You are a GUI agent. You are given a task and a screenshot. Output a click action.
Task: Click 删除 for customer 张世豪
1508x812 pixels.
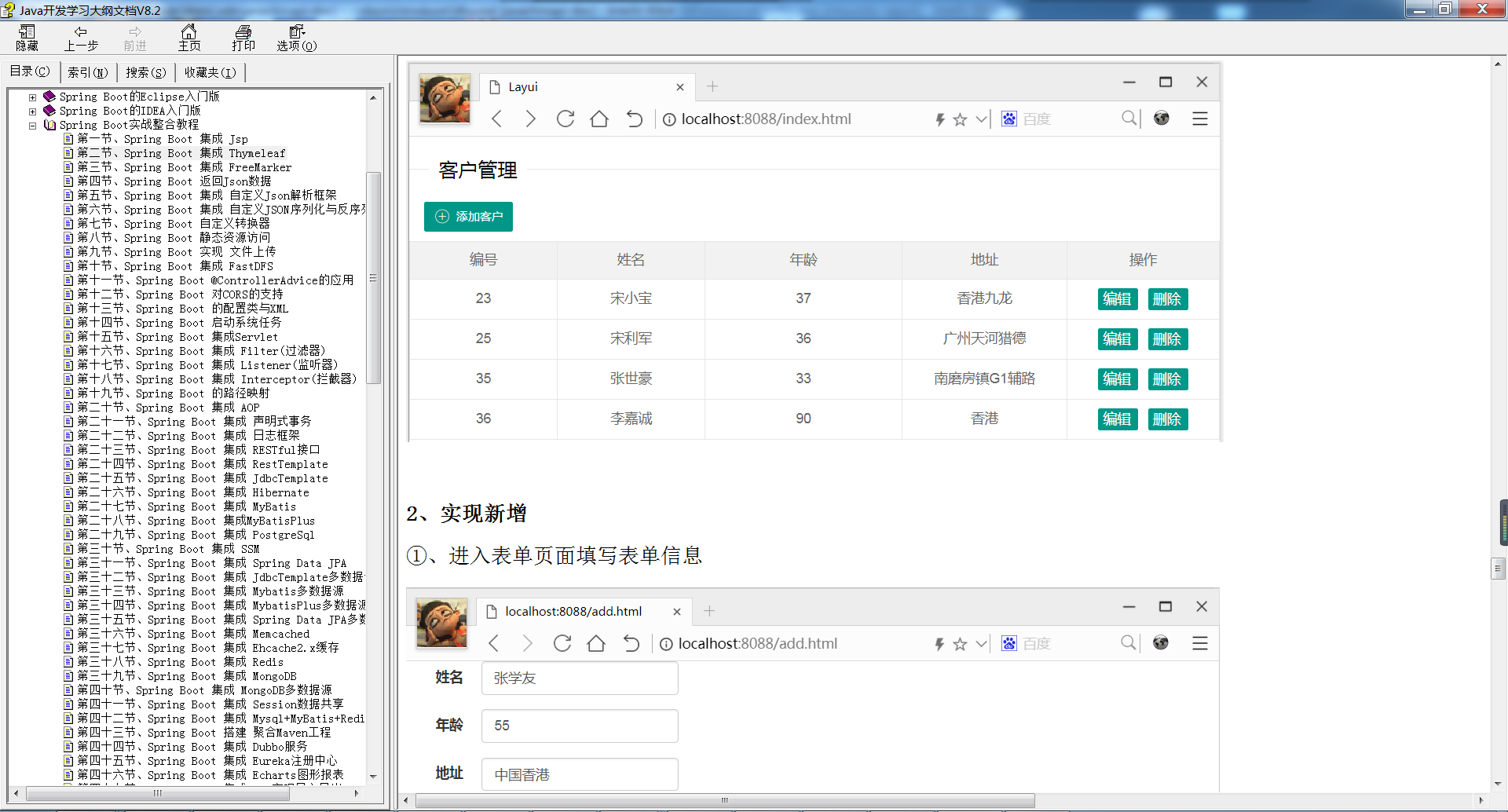[x=1167, y=379]
